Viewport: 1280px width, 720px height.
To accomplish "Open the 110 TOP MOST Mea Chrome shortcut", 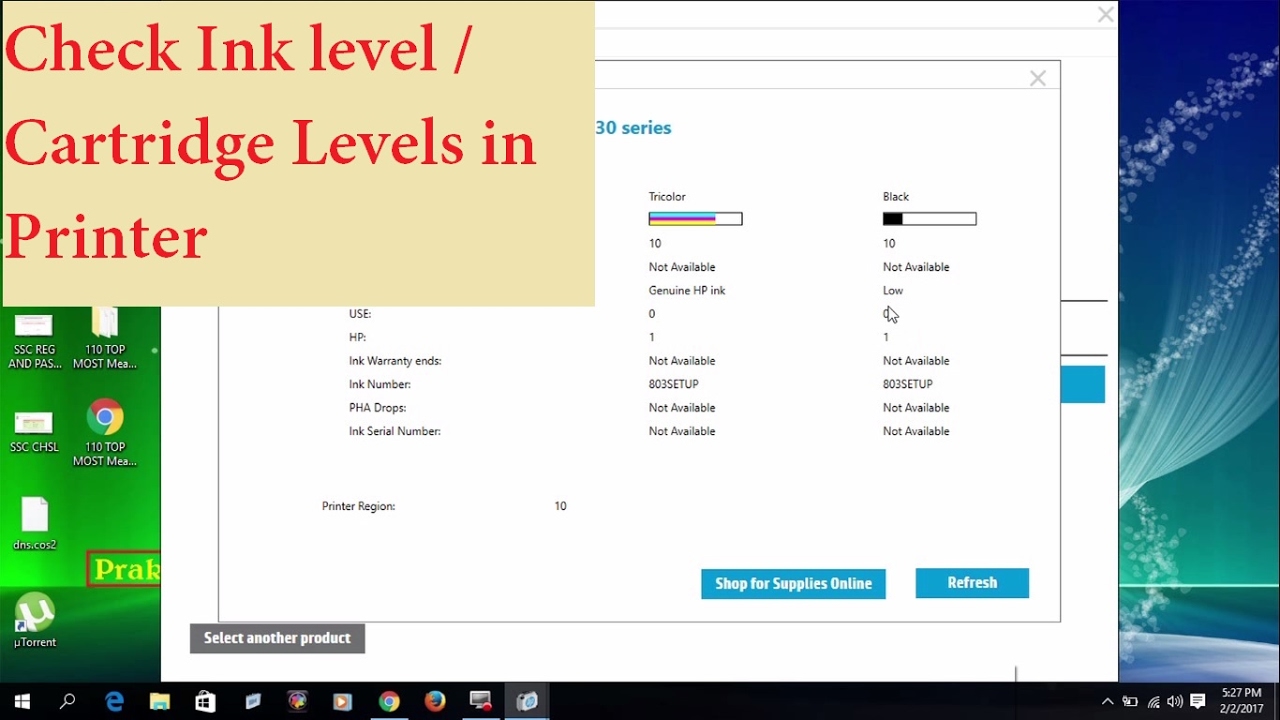I will (104, 432).
